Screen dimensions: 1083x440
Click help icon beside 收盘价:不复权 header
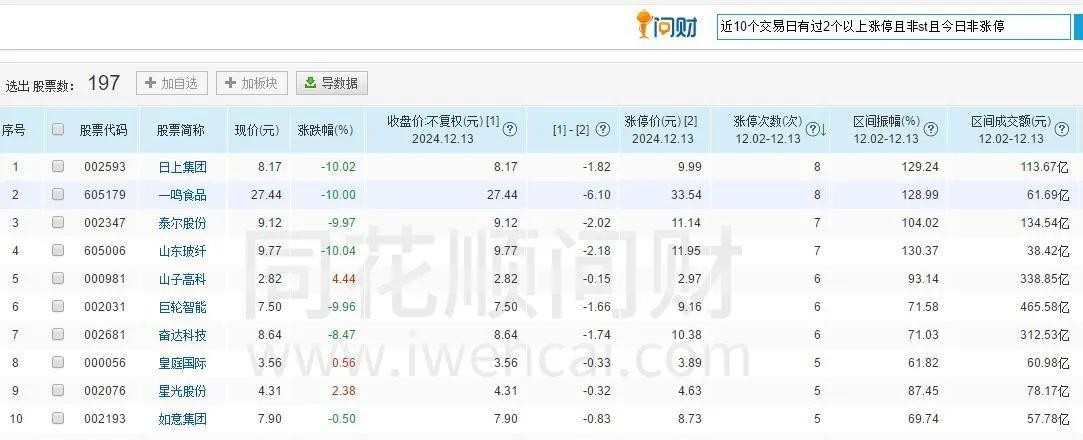pos(510,129)
